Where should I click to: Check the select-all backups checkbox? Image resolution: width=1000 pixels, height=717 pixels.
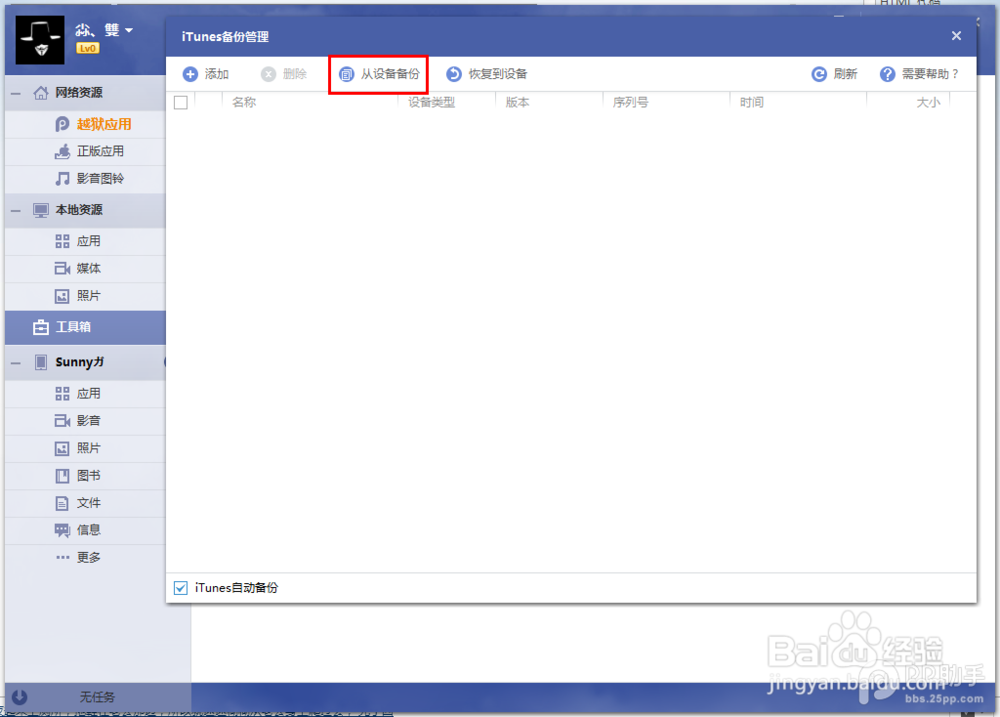coord(180,101)
